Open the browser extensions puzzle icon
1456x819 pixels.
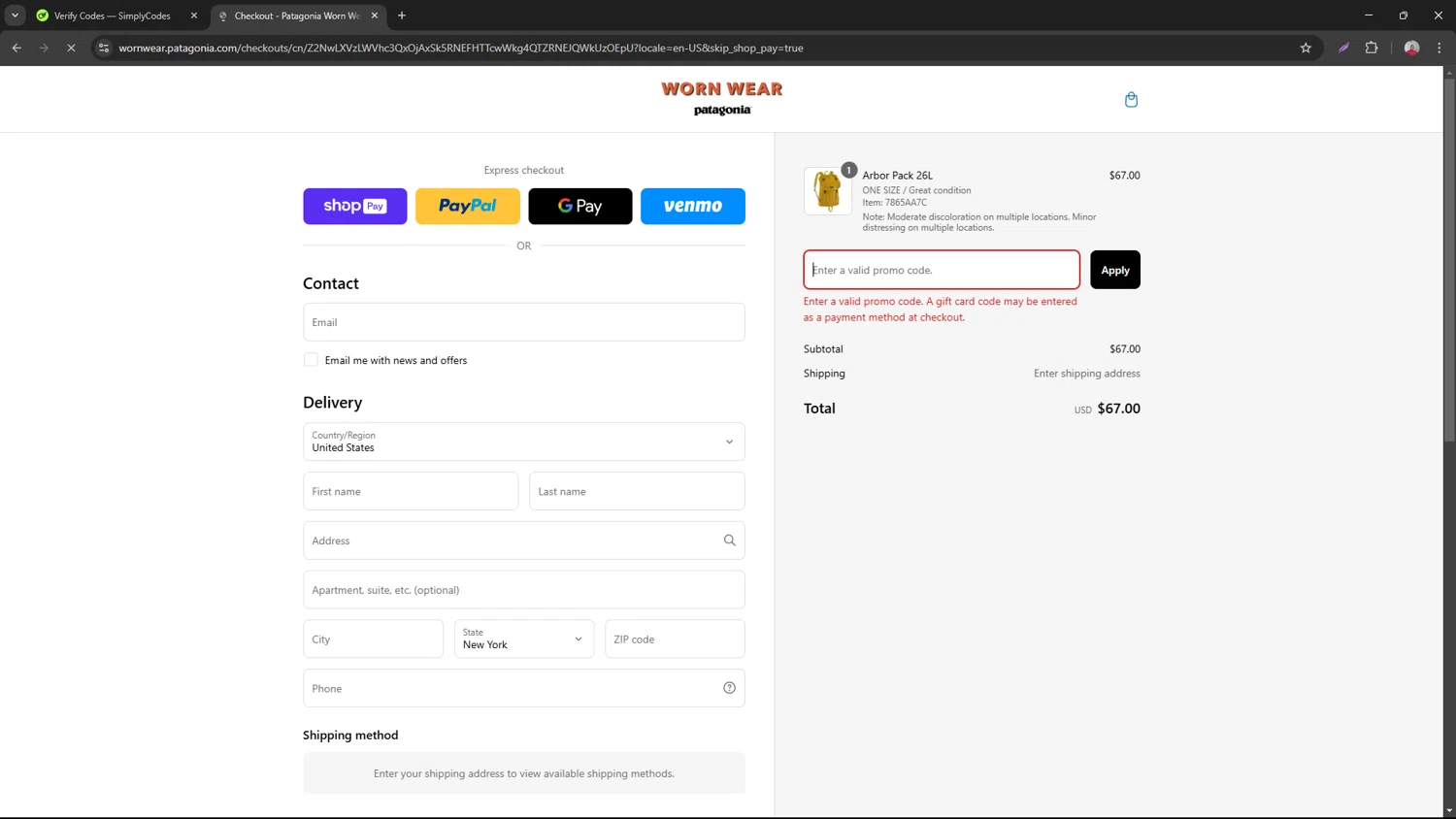click(1372, 48)
